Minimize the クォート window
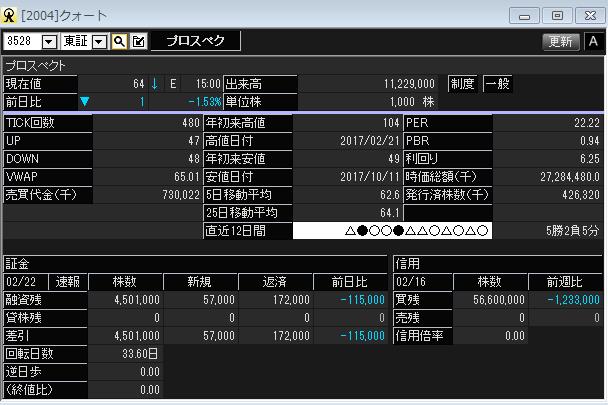The width and height of the screenshot is (608, 405). 524,16
